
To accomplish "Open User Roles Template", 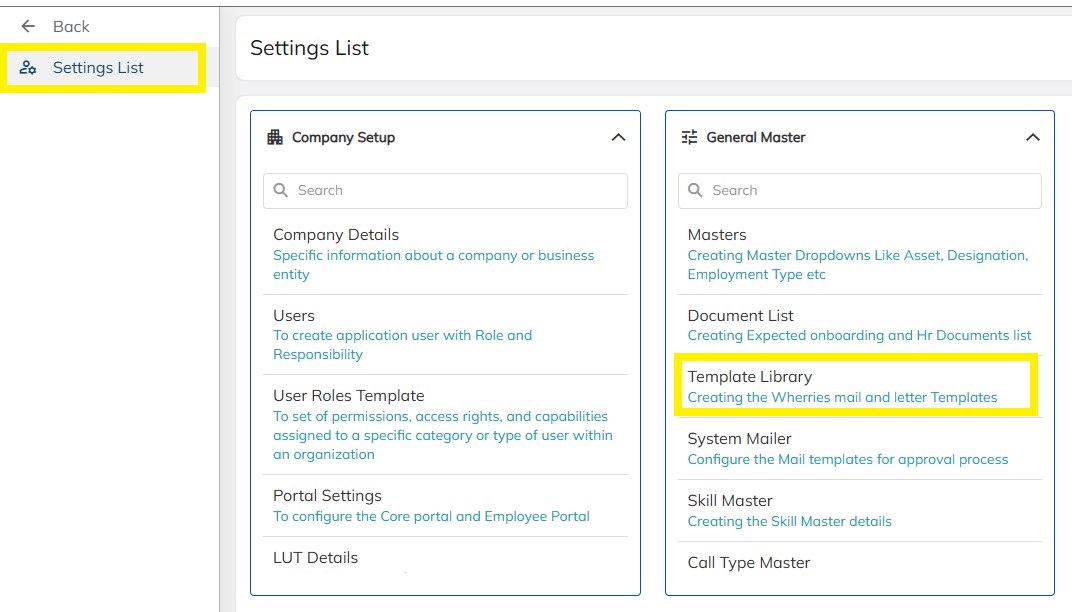I will tap(348, 396).
